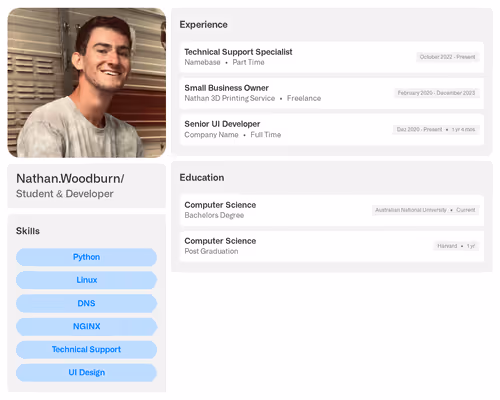Image resolution: width=500 pixels, height=400 pixels.
Task: Choose the NGINX skill pill
Action: (x=86, y=326)
